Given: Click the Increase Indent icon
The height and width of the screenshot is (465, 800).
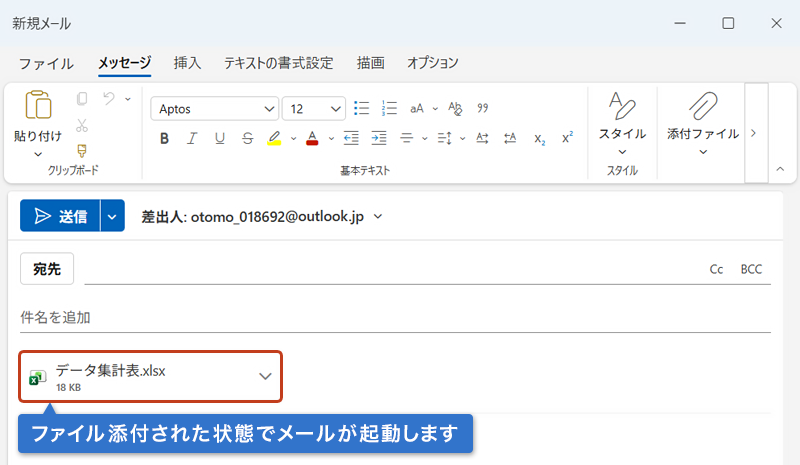Looking at the screenshot, I should click(379, 138).
